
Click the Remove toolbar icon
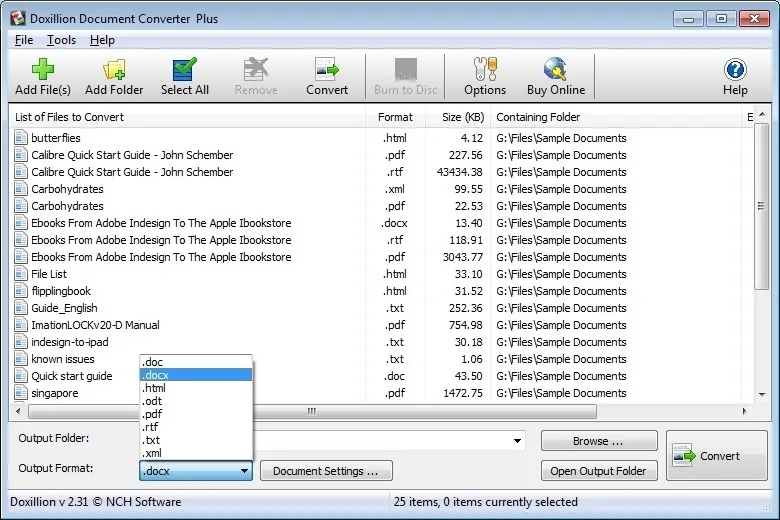point(256,69)
